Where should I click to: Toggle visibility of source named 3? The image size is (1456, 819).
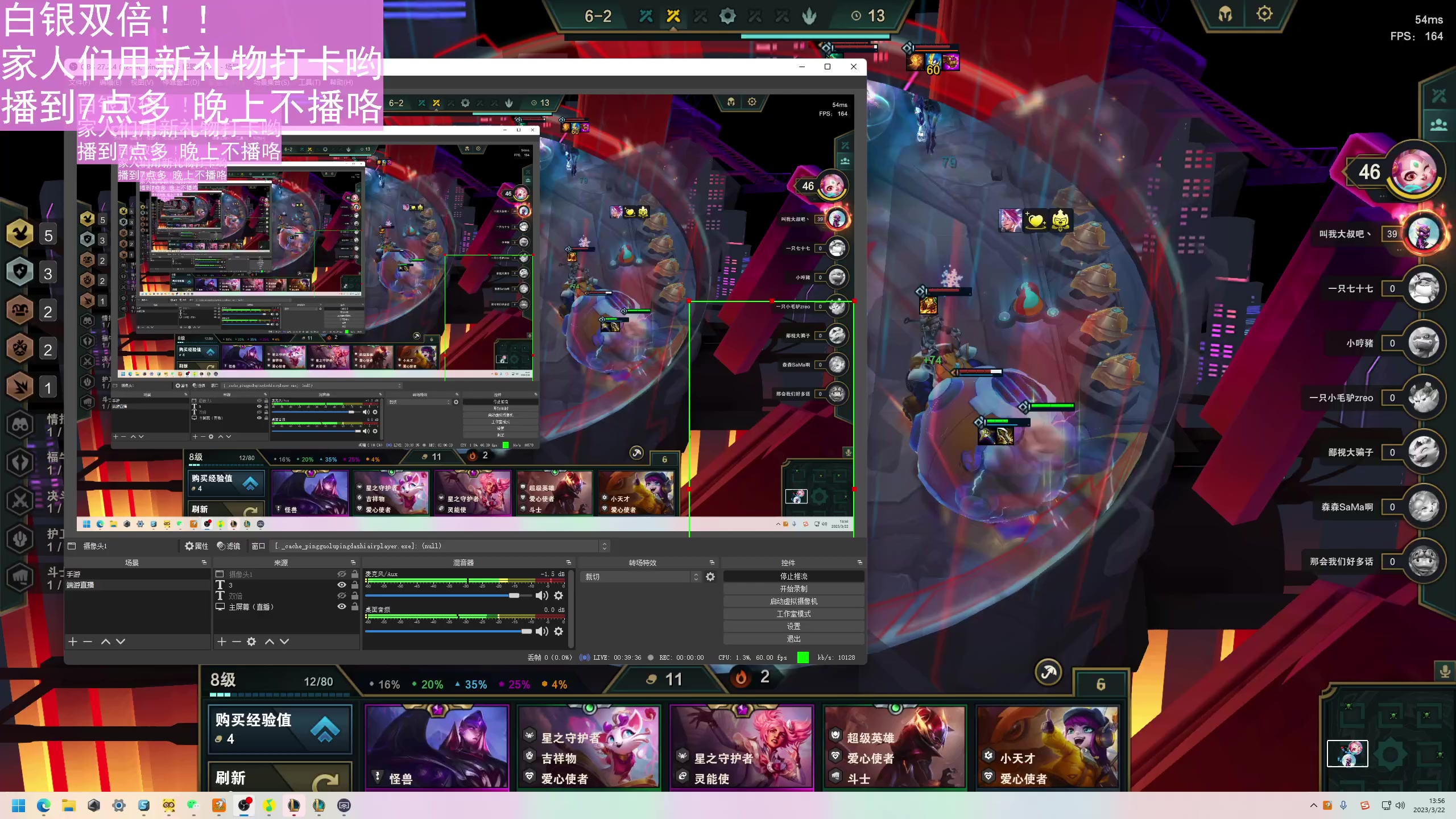tap(341, 585)
